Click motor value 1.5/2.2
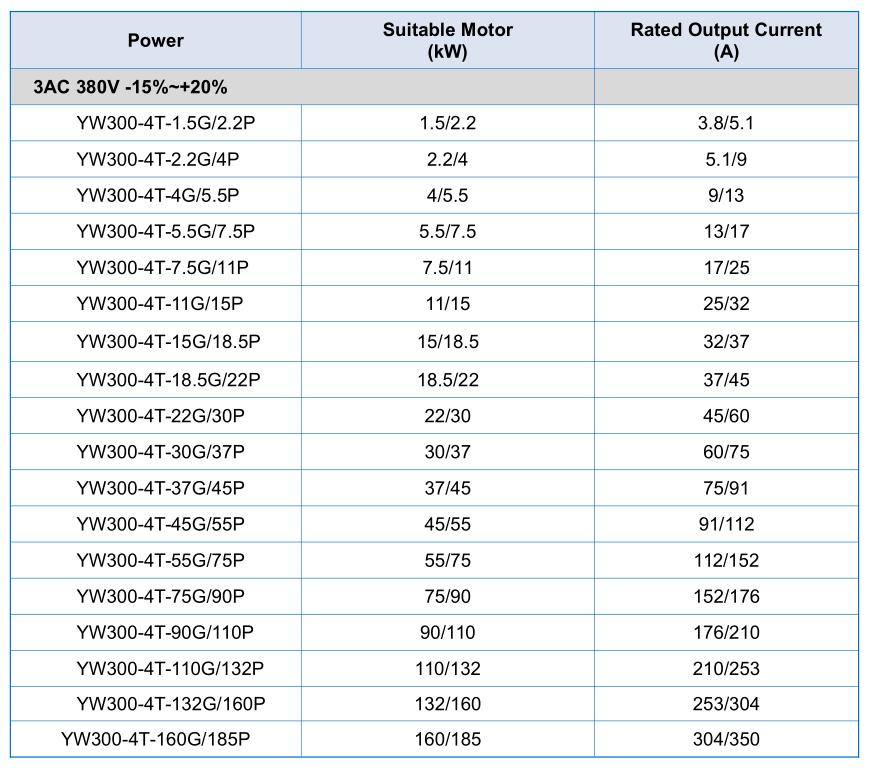 (x=448, y=123)
